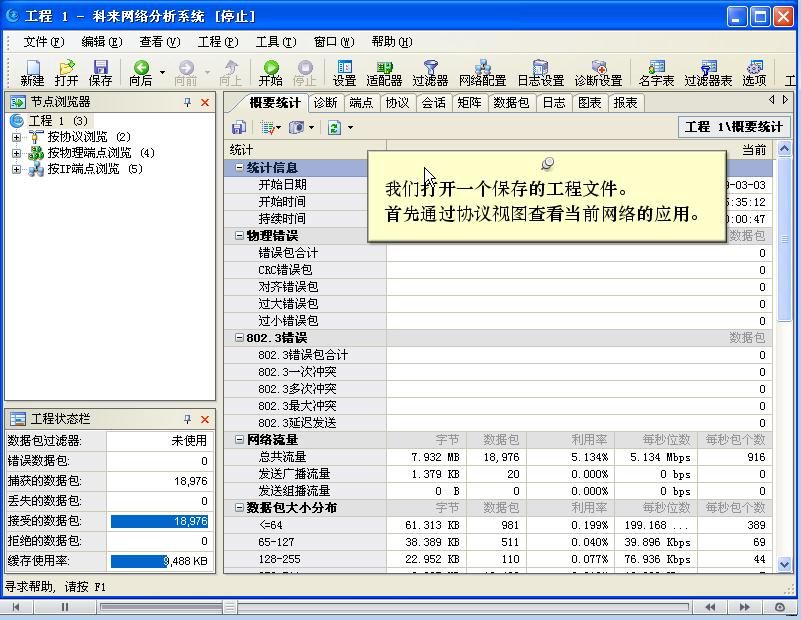Toggle pin on 节点浏览器 panel
The width and height of the screenshot is (801, 620).
(x=187, y=102)
